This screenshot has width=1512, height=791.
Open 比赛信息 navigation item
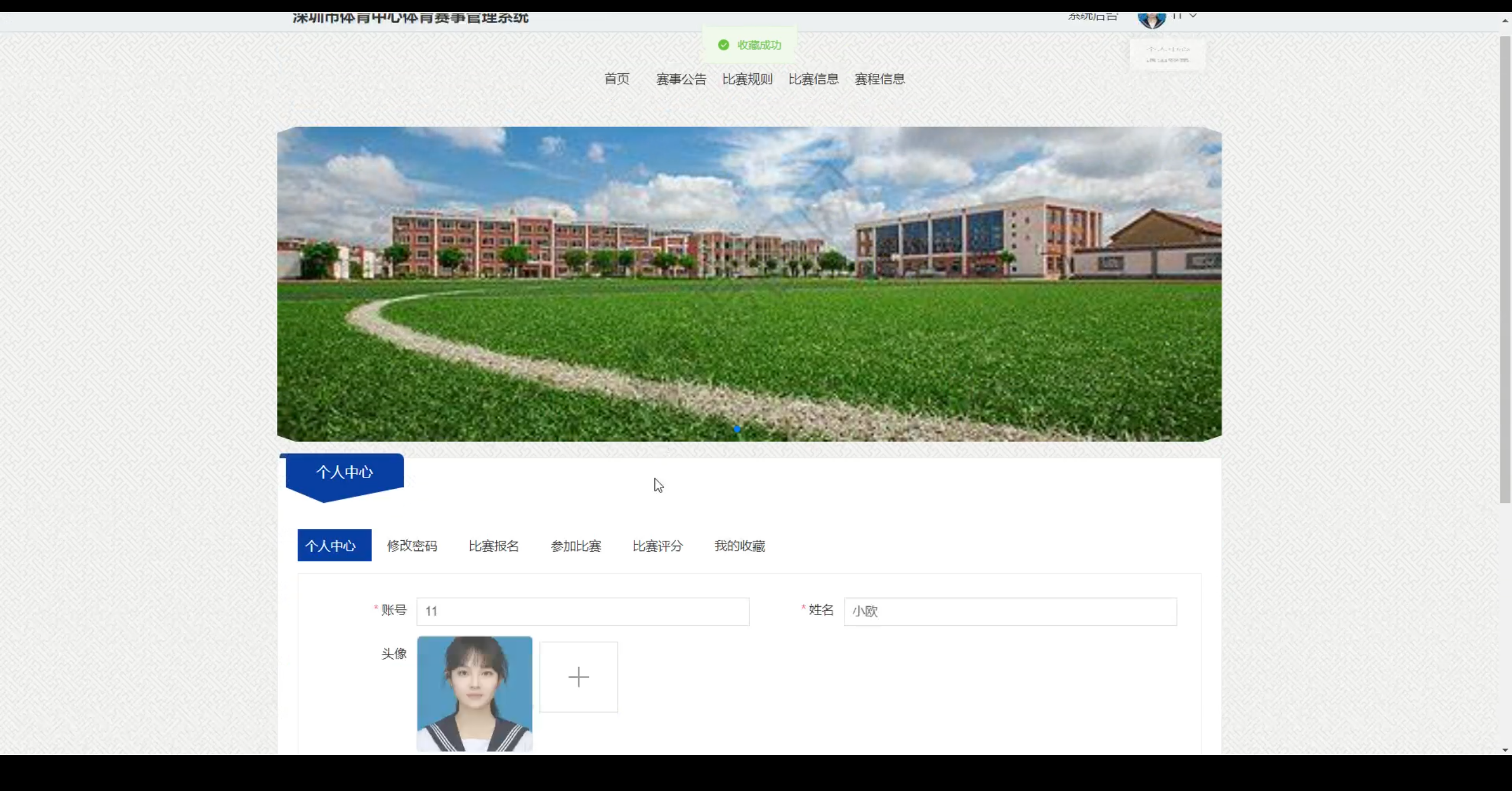tap(813, 79)
